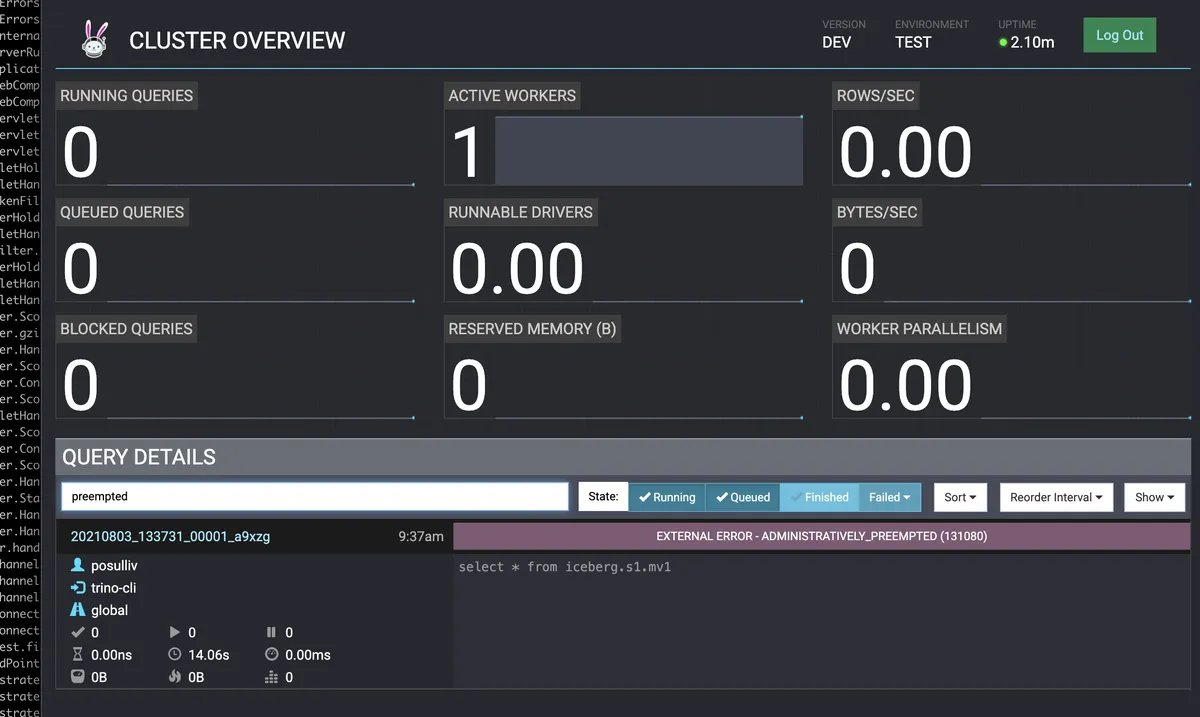The height and width of the screenshot is (717, 1200).
Task: Click the resource group road icon beside global
Action: (78, 610)
